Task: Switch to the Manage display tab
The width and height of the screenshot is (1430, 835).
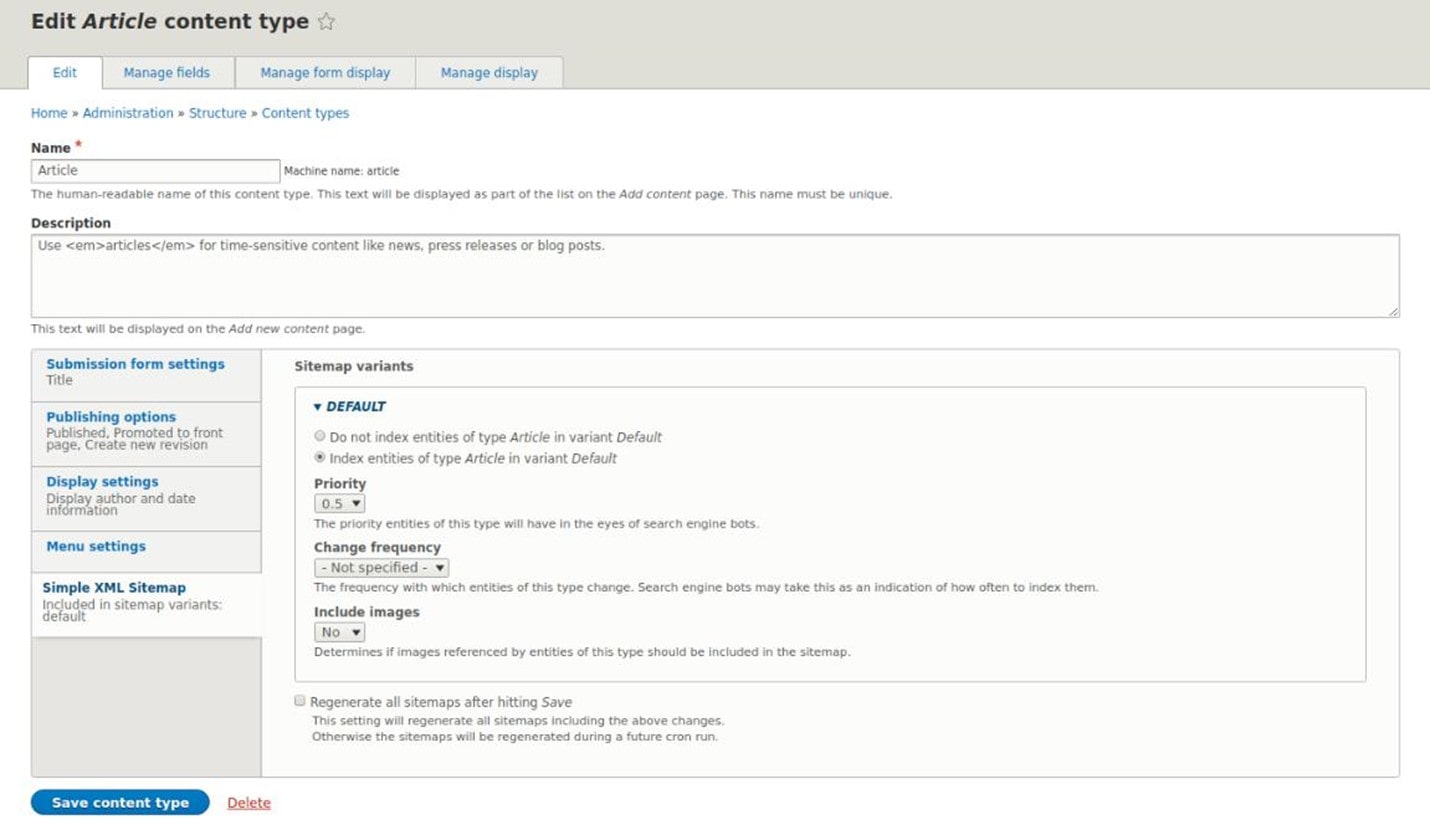Action: [489, 72]
